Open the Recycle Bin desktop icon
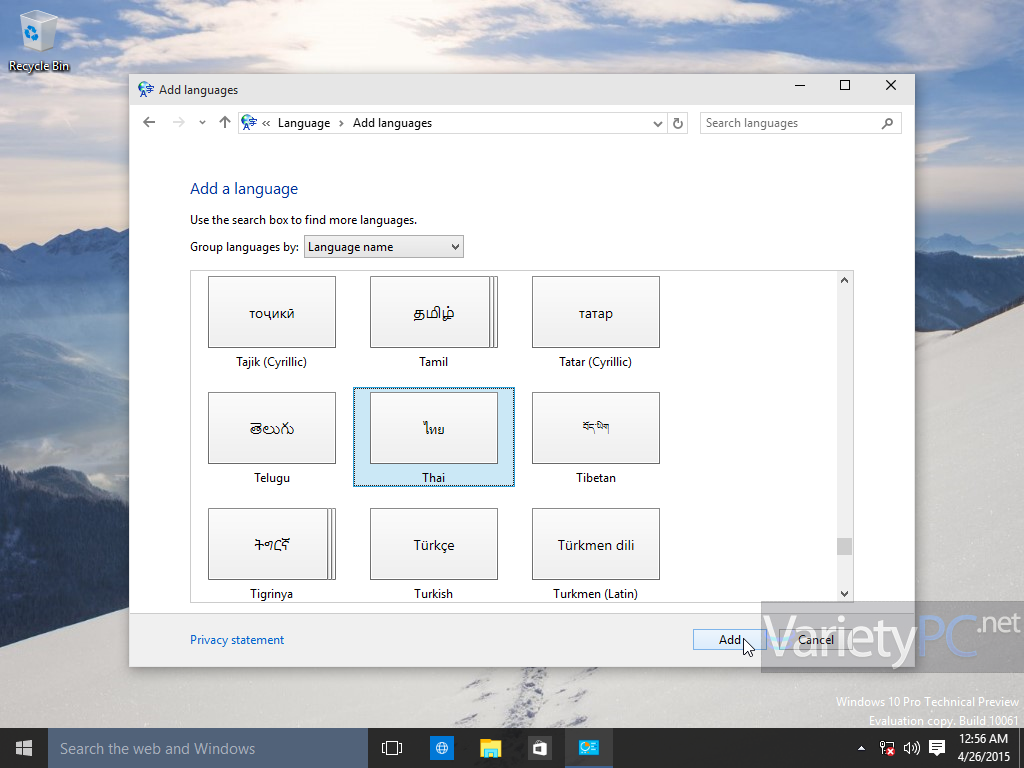The width and height of the screenshot is (1024, 768). [x=39, y=39]
